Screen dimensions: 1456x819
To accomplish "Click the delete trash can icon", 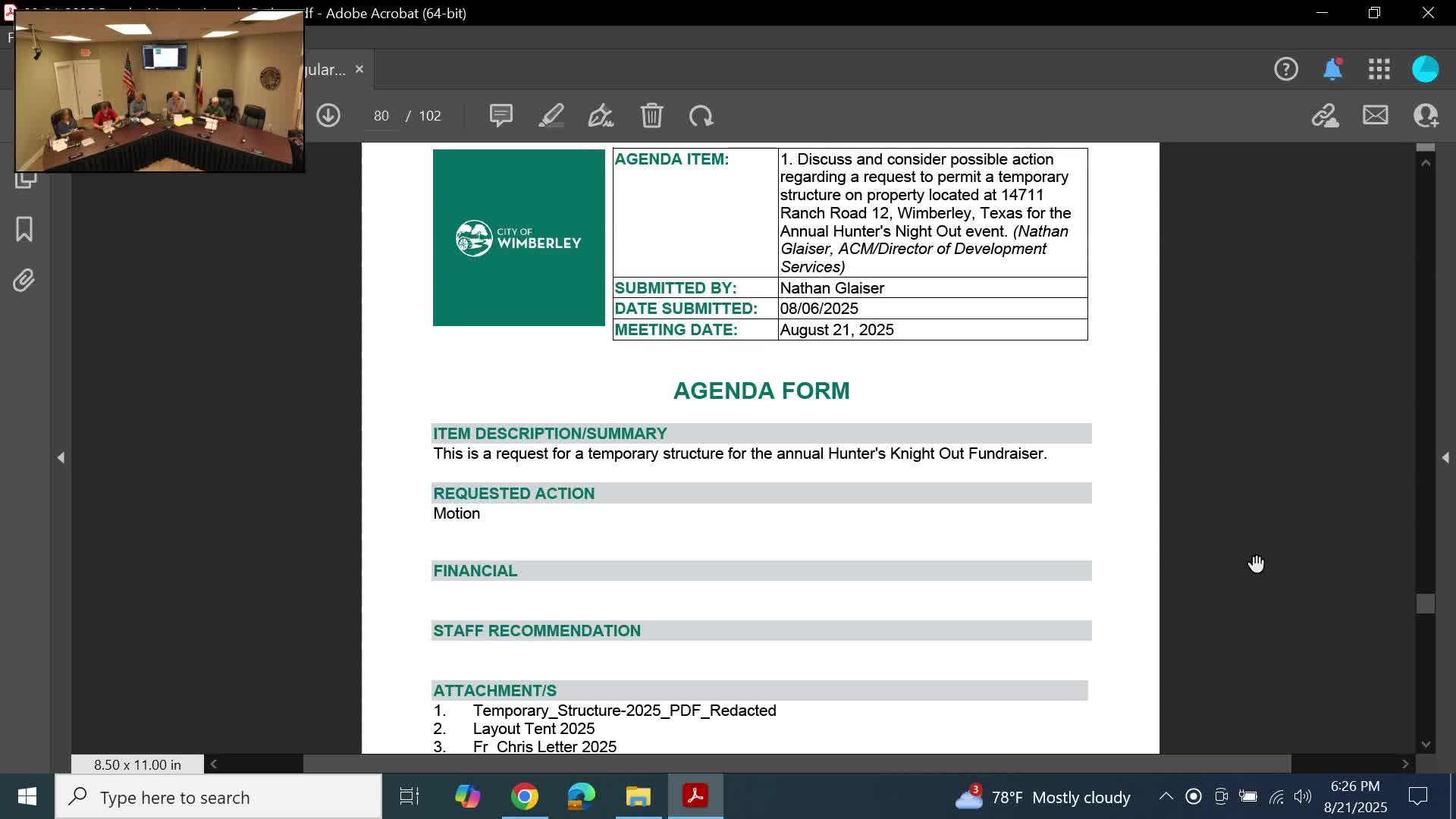I will coord(651,115).
